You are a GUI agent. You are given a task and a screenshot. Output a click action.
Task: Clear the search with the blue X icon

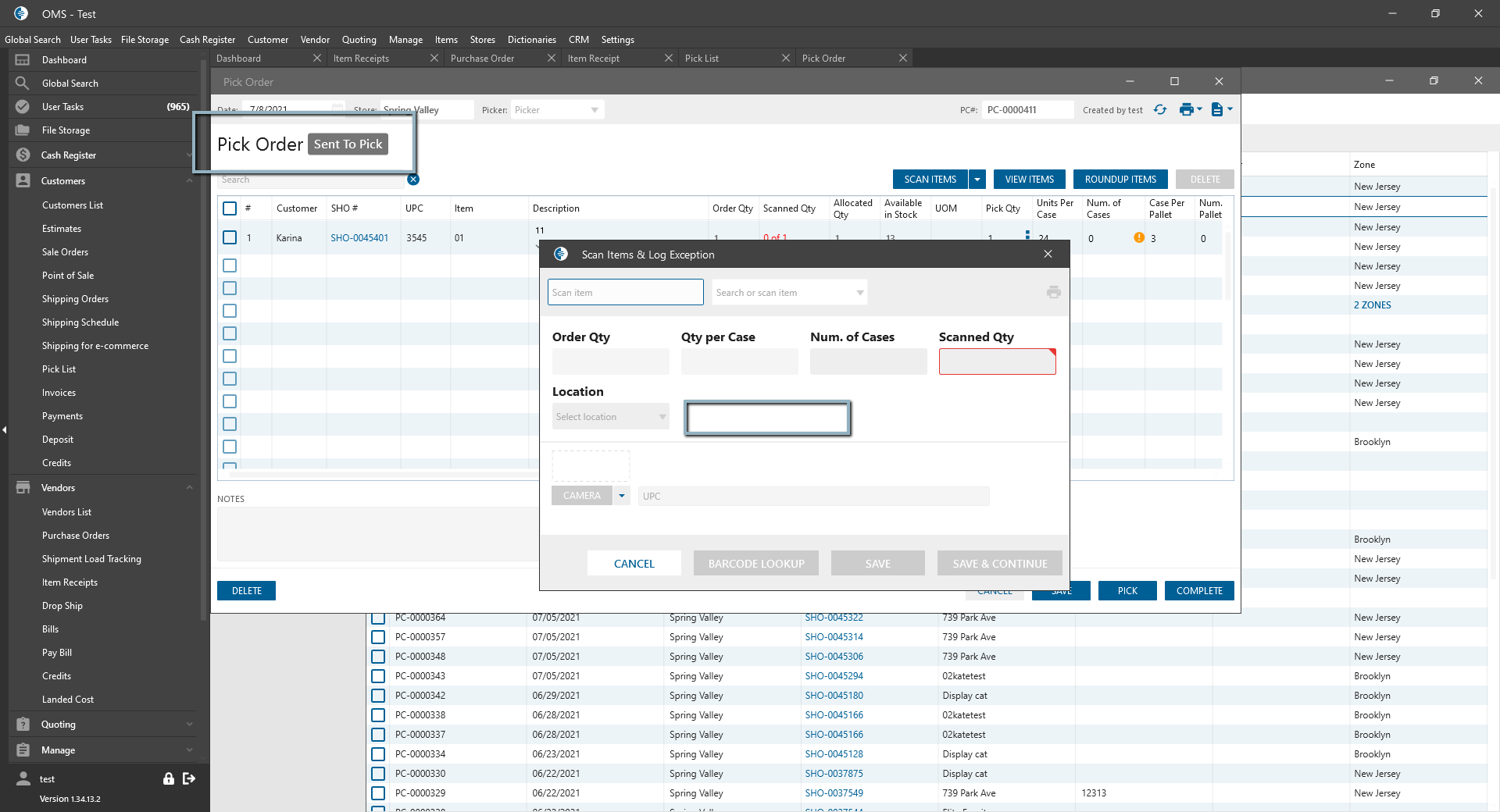pyautogui.click(x=413, y=180)
